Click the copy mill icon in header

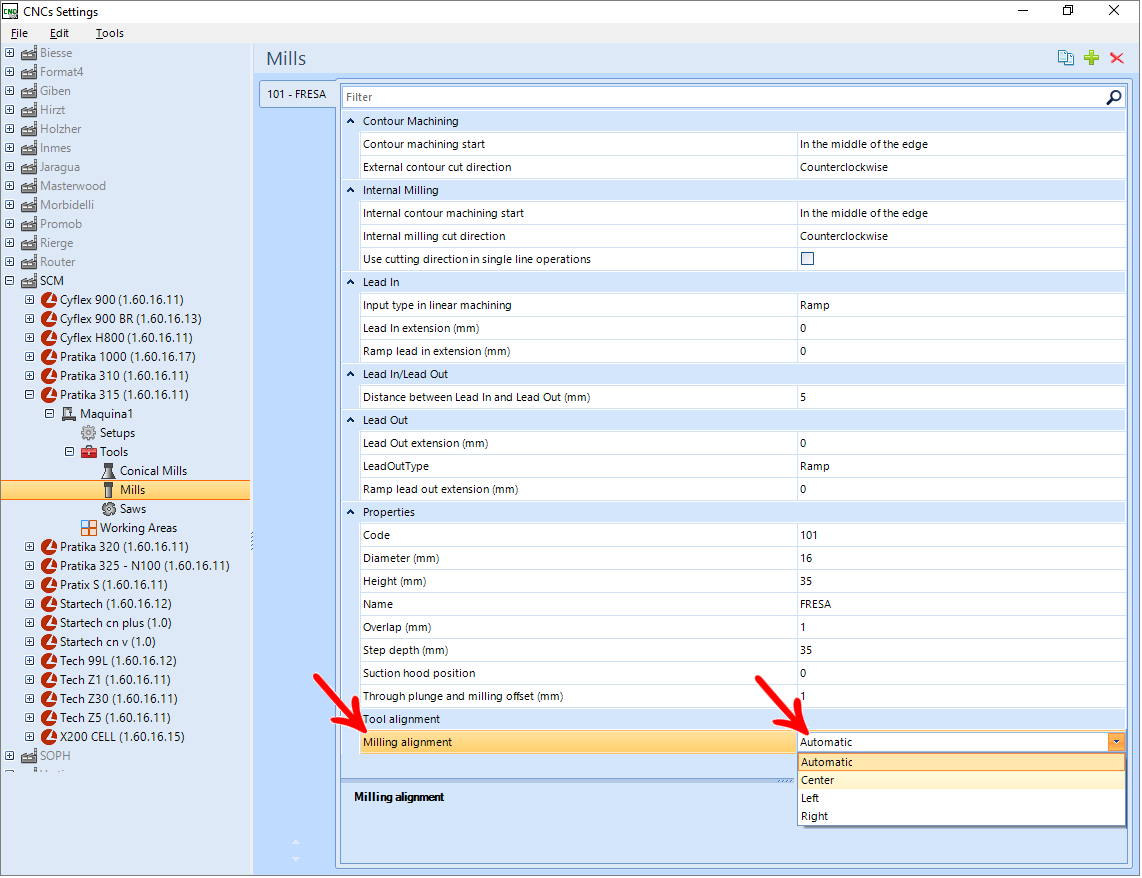pyautogui.click(x=1066, y=58)
